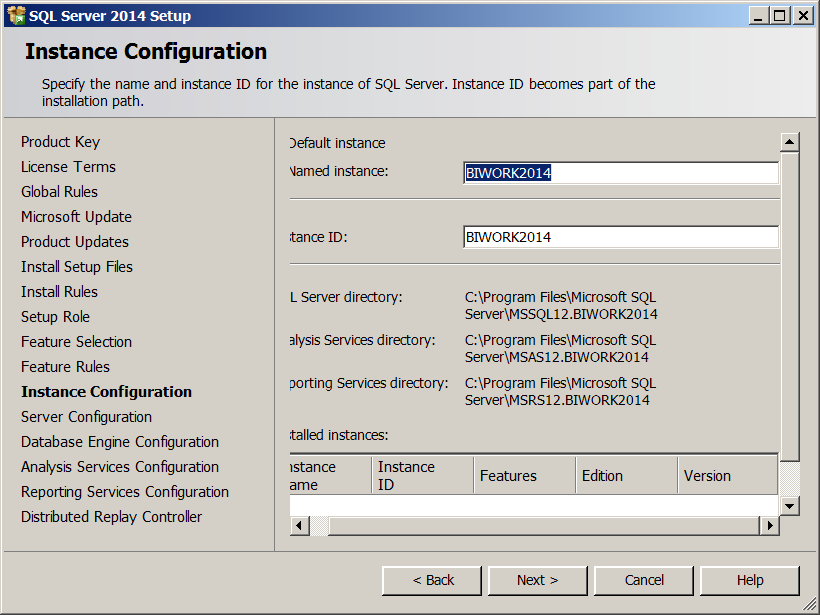
Task: Cancel the SQL Server setup
Action: point(644,580)
